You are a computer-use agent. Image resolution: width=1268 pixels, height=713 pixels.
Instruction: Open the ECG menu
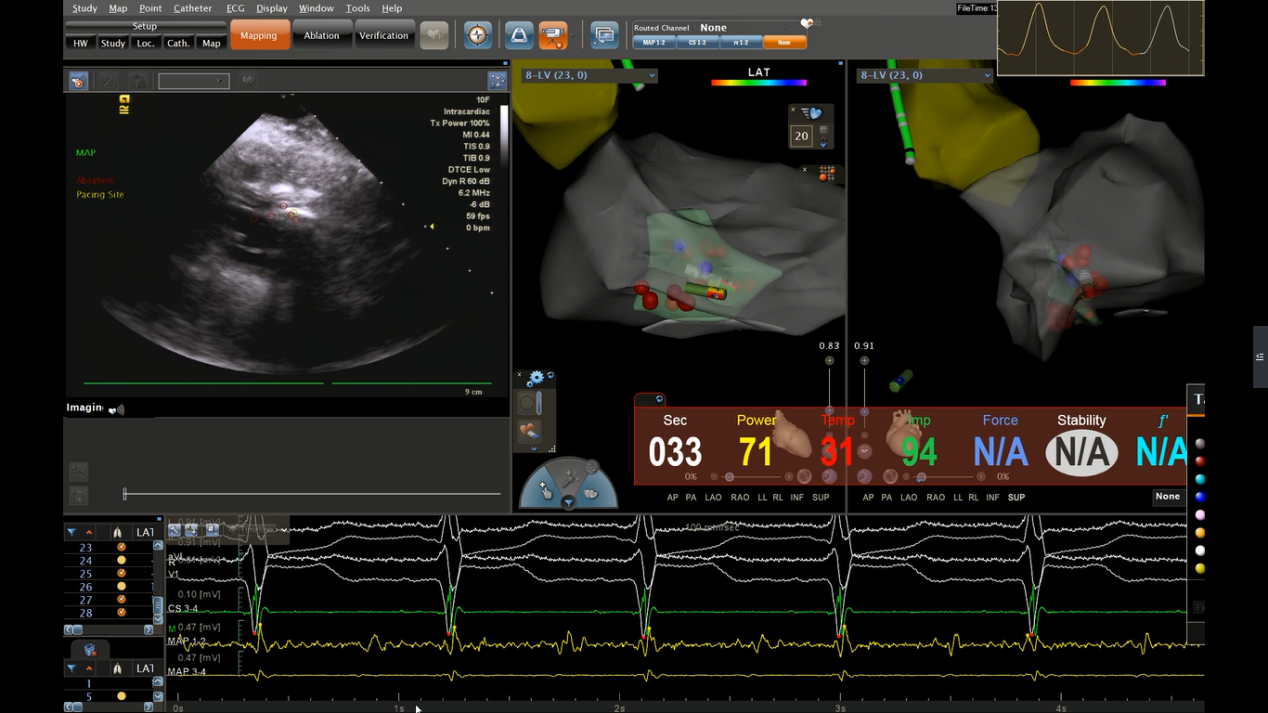click(235, 8)
